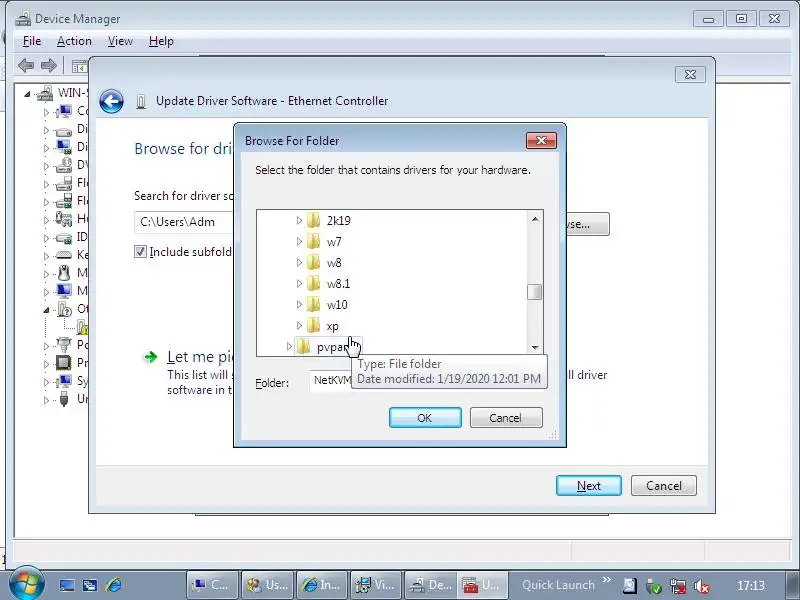Select the 'xp' folder name text
The image size is (800, 600).
click(332, 327)
